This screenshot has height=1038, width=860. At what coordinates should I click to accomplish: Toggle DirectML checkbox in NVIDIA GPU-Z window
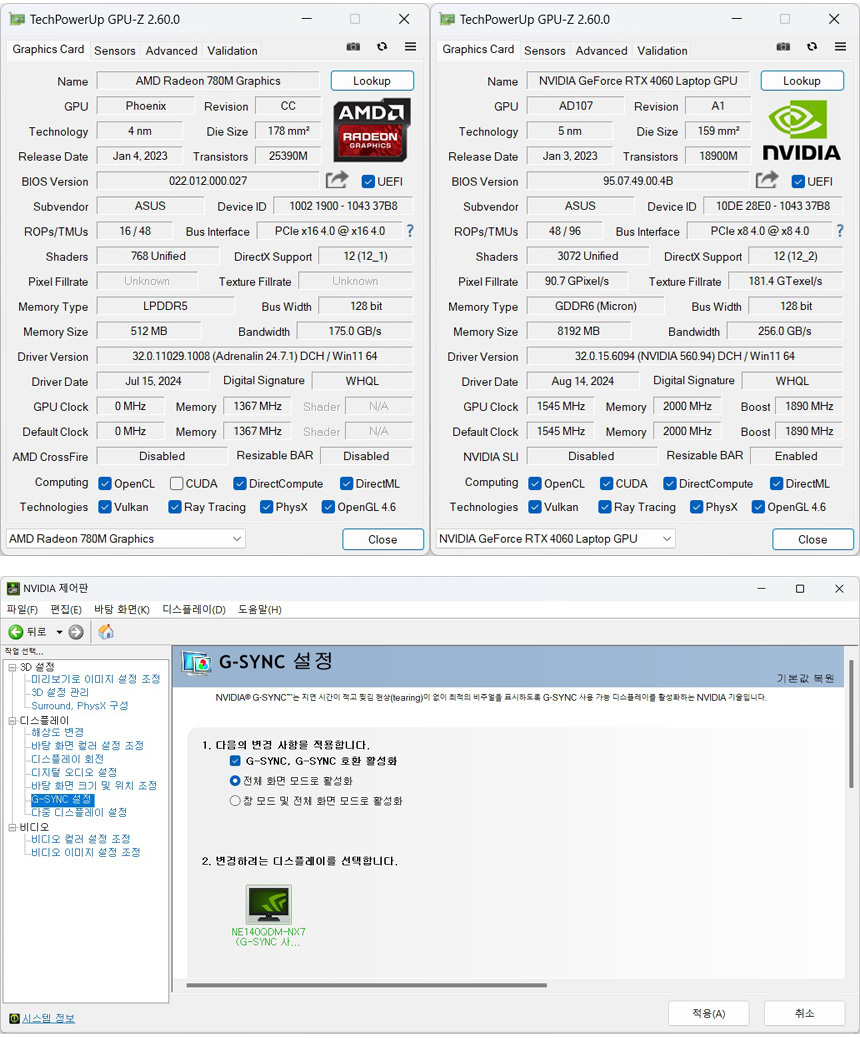click(777, 484)
